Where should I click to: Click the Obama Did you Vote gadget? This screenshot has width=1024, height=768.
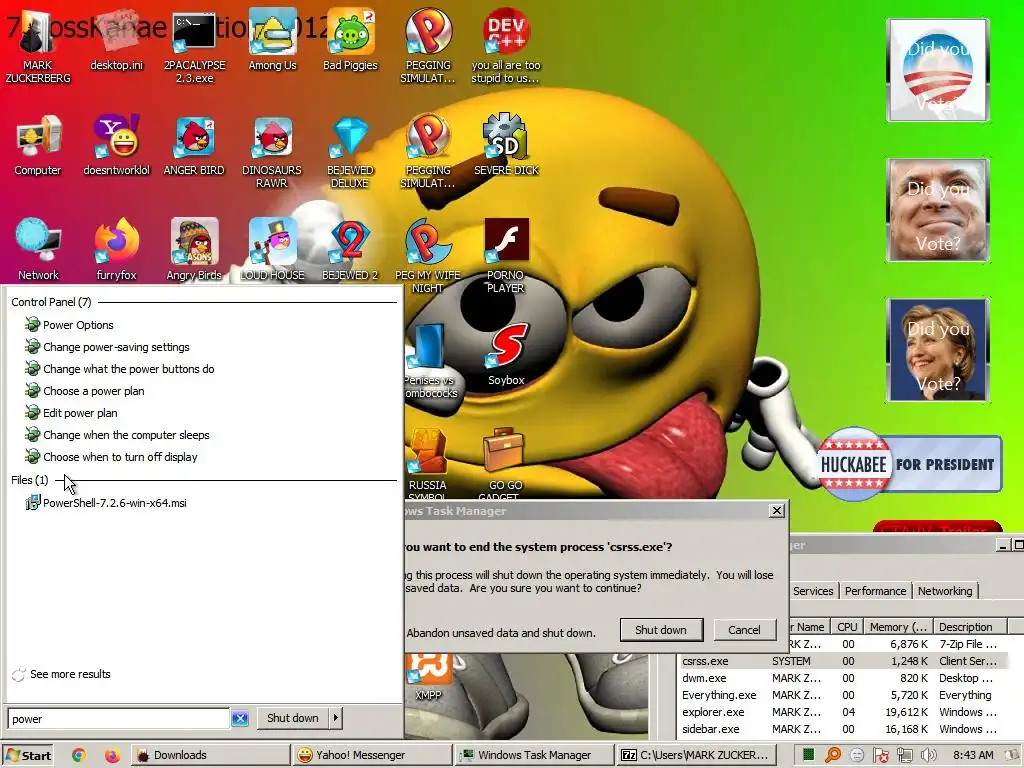(938, 70)
